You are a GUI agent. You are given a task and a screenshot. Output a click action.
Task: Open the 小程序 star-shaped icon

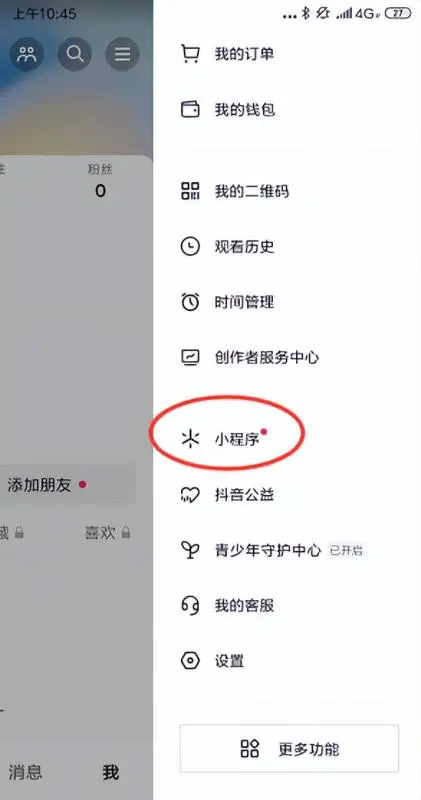[x=190, y=439]
